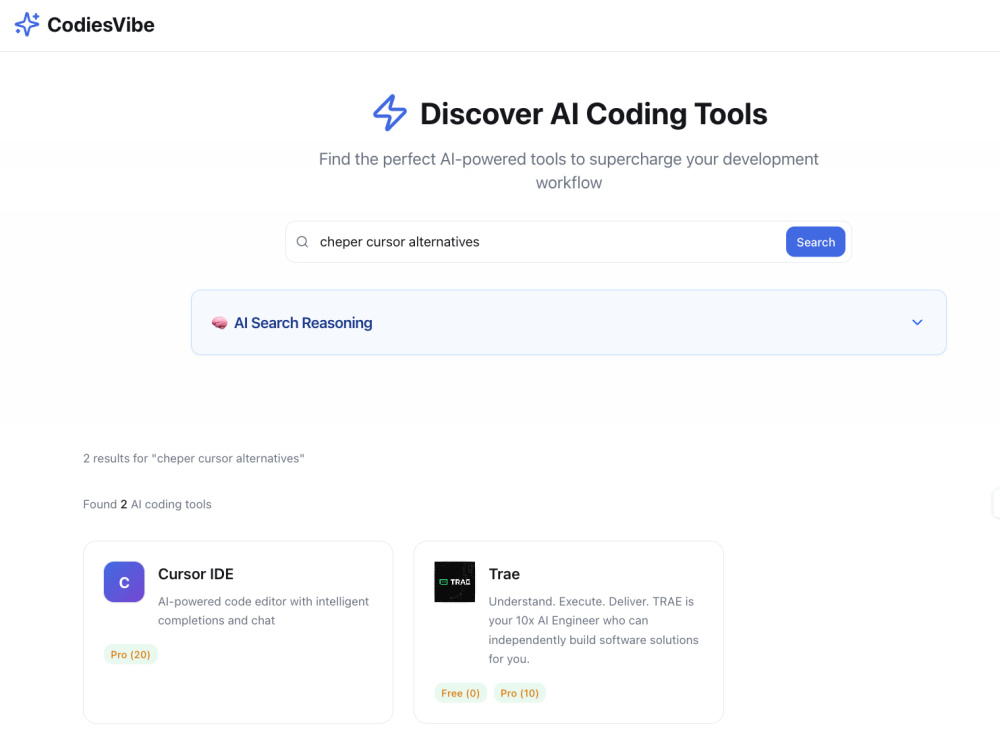The image size is (1000, 750).
Task: Click the lightning bolt icon beside heading
Action: click(x=390, y=113)
